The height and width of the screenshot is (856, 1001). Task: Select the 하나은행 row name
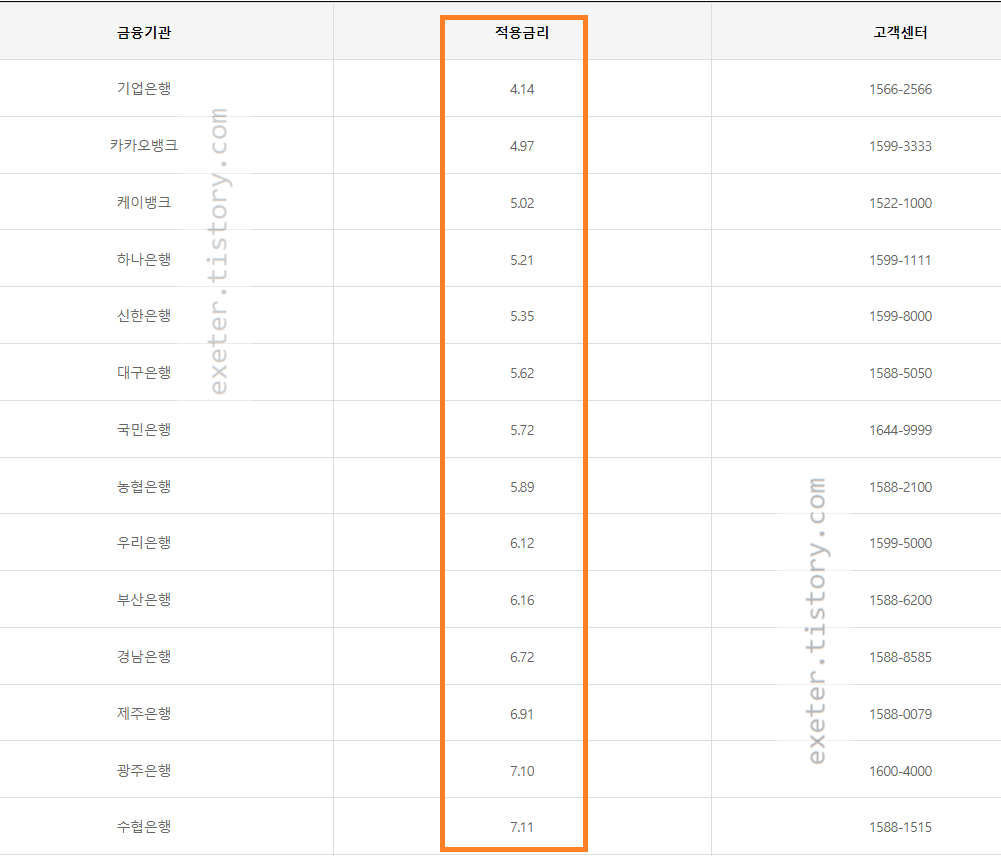pos(144,259)
